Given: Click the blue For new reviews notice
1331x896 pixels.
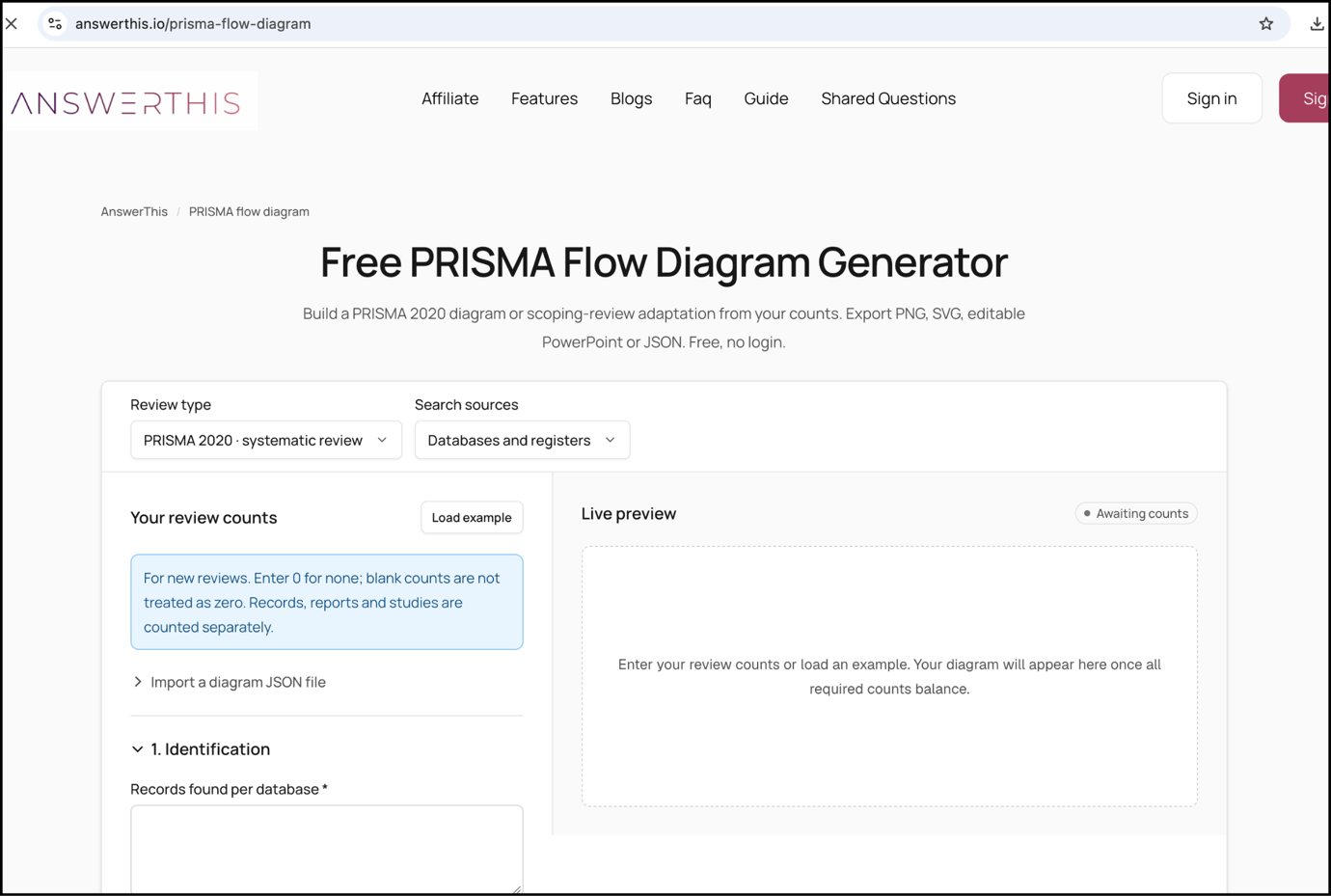Looking at the screenshot, I should pos(327,602).
